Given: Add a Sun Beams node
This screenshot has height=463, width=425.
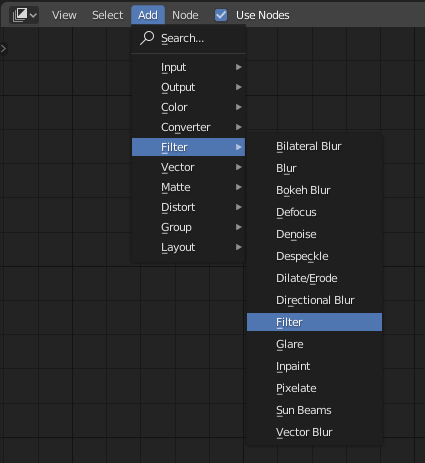Looking at the screenshot, I should click(314, 410).
